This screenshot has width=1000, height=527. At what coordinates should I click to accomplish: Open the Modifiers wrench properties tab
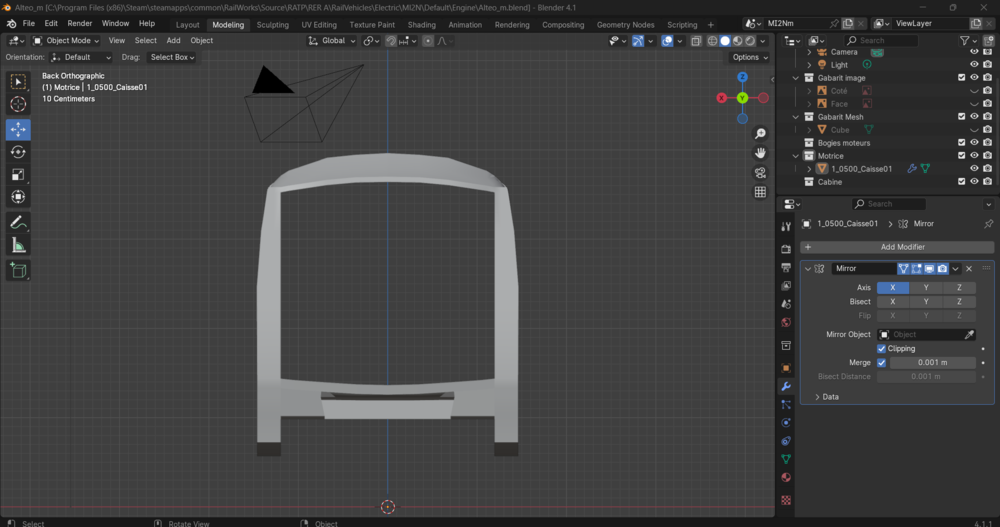tap(786, 387)
